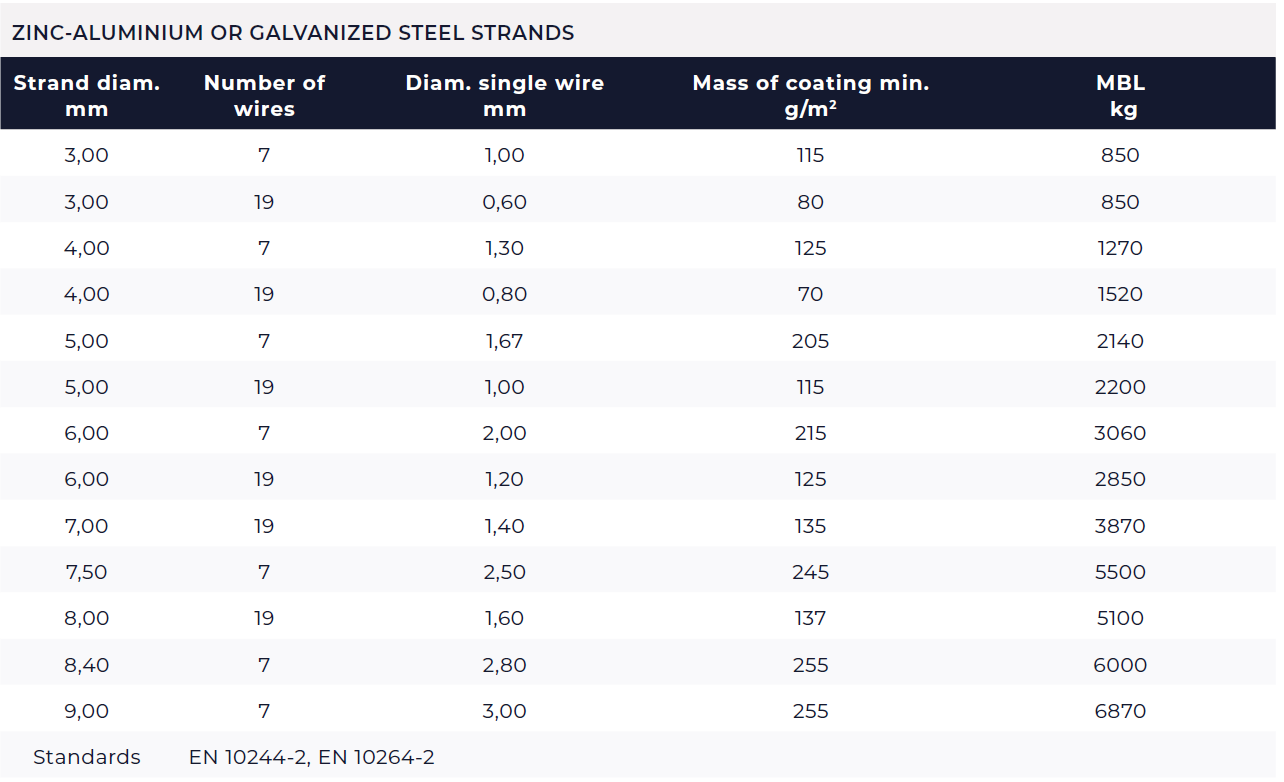Select the "EN 10244-2, EN 10264-2" standards text

point(312,757)
